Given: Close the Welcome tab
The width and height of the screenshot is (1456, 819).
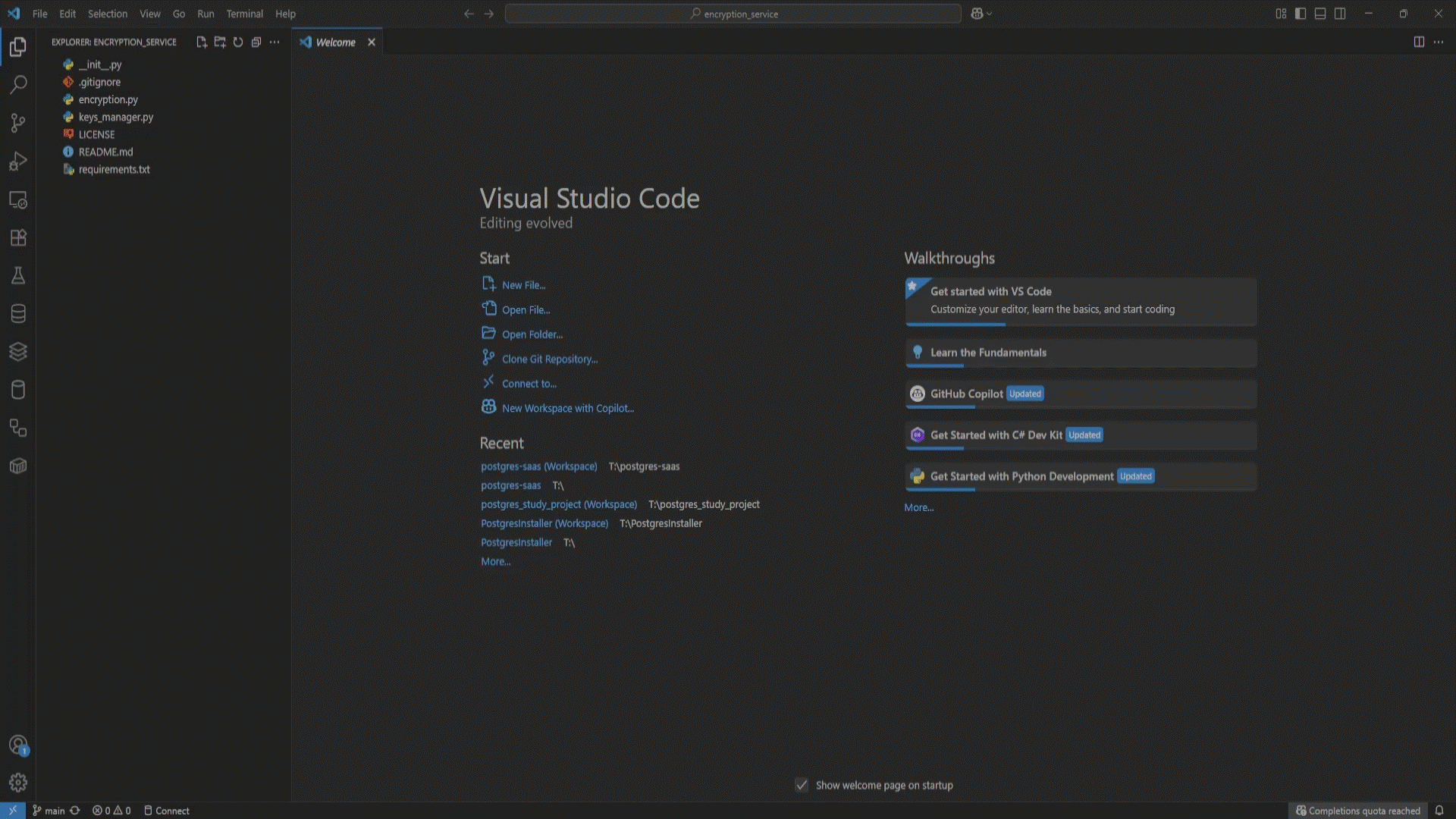Looking at the screenshot, I should click(372, 42).
